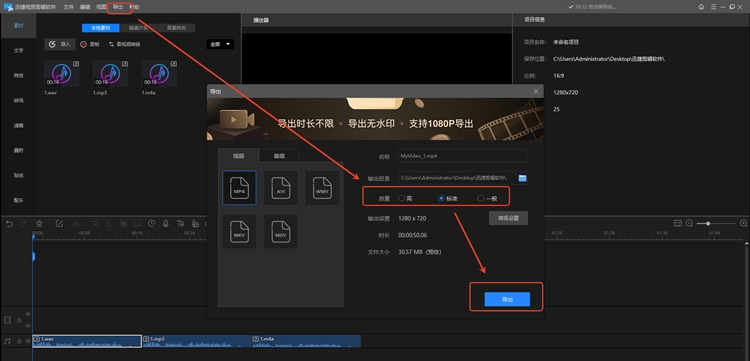Toggle the lower eye on the video track
Screen dimensions: 750x361
point(28,326)
